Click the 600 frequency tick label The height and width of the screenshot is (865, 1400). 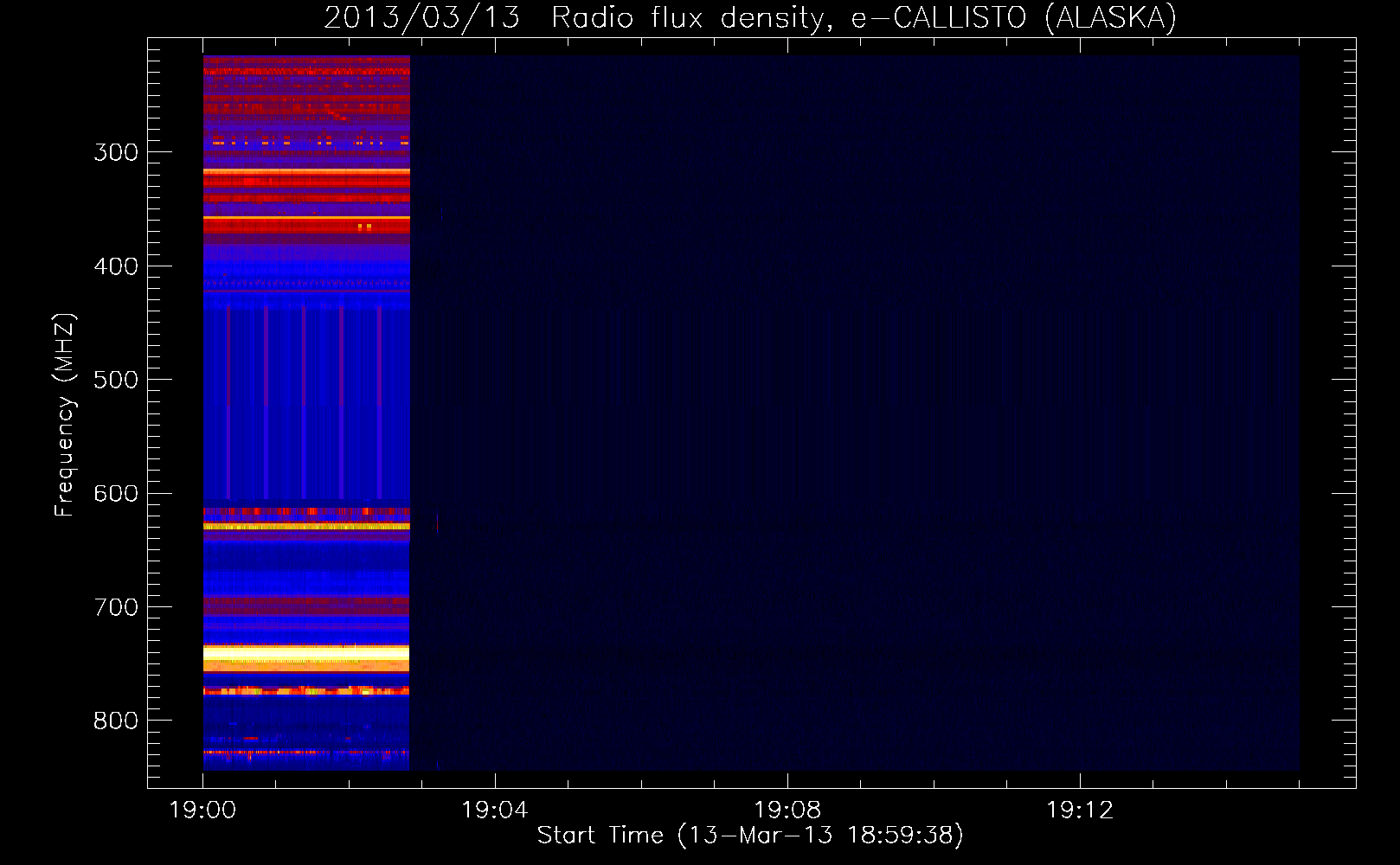coord(116,494)
